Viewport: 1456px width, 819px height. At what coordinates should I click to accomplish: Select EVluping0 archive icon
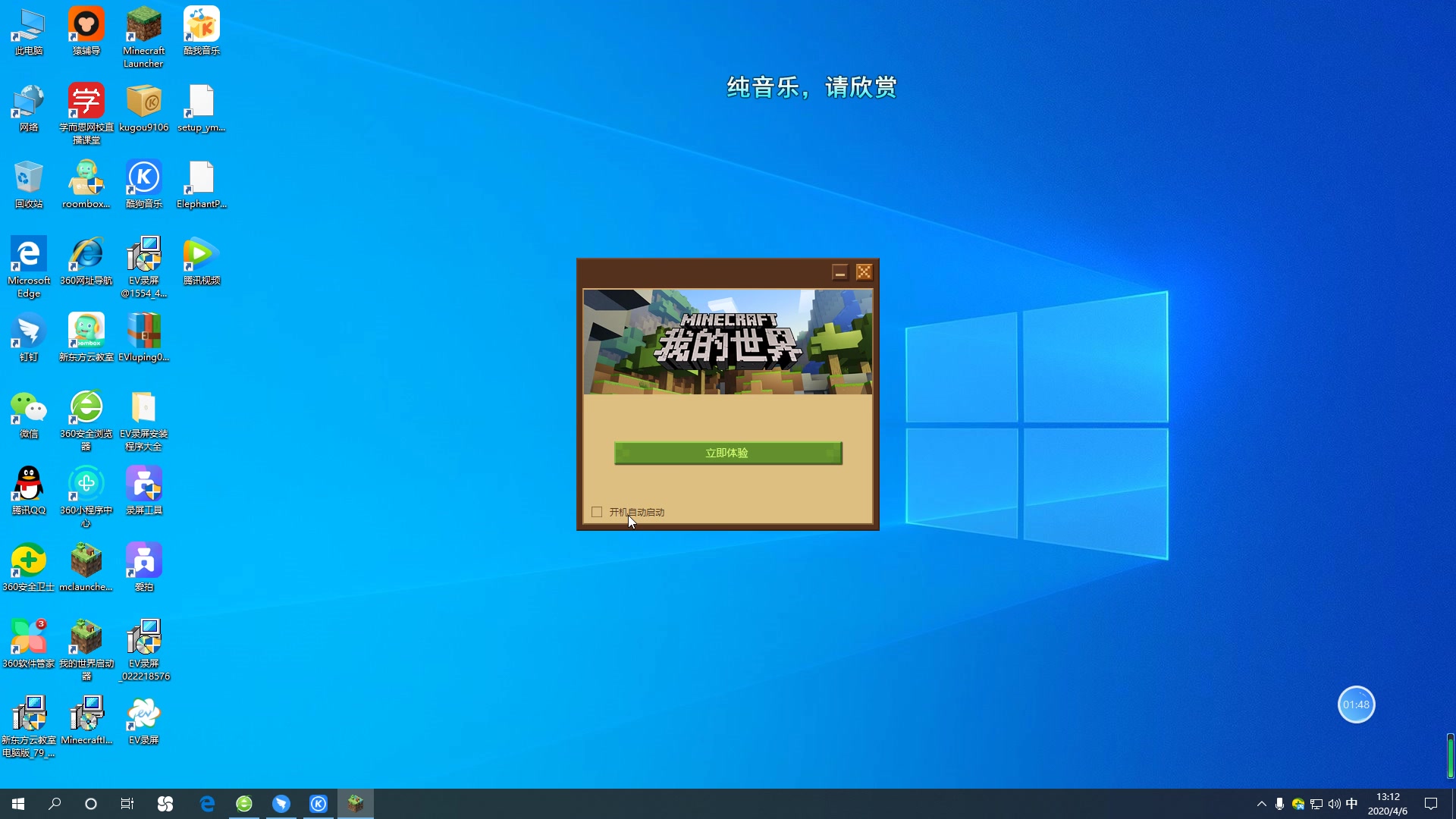[144, 338]
